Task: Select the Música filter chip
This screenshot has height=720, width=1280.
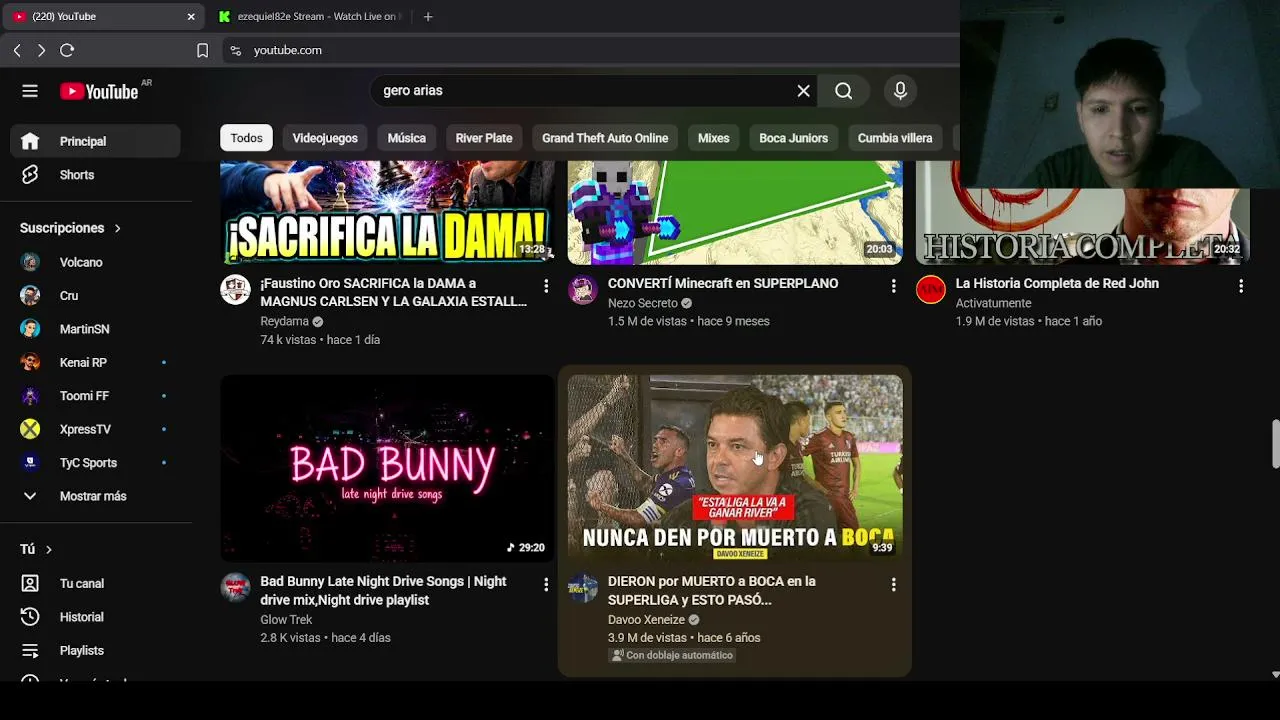Action: [x=407, y=138]
